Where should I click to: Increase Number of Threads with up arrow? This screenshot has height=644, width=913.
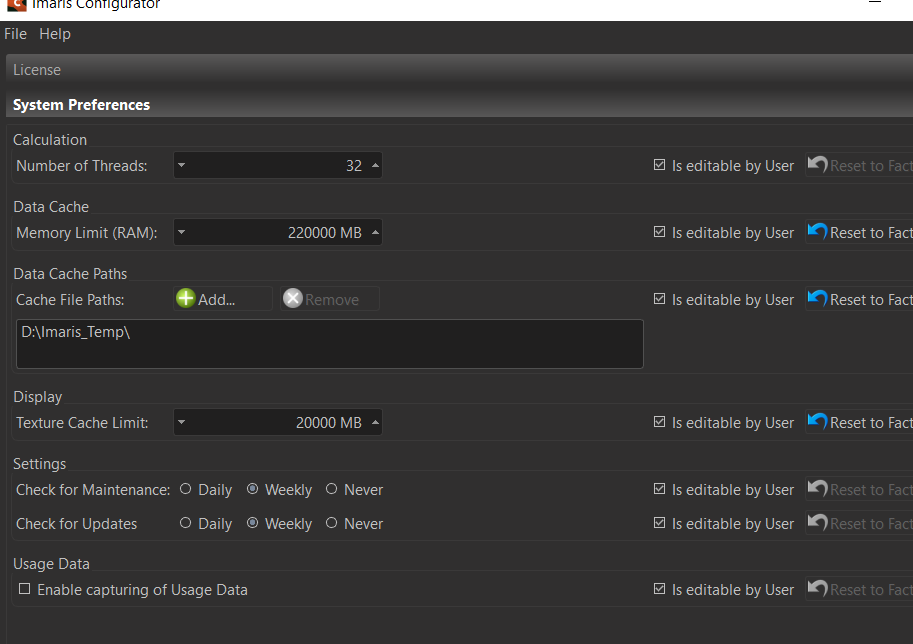[x=375, y=166]
